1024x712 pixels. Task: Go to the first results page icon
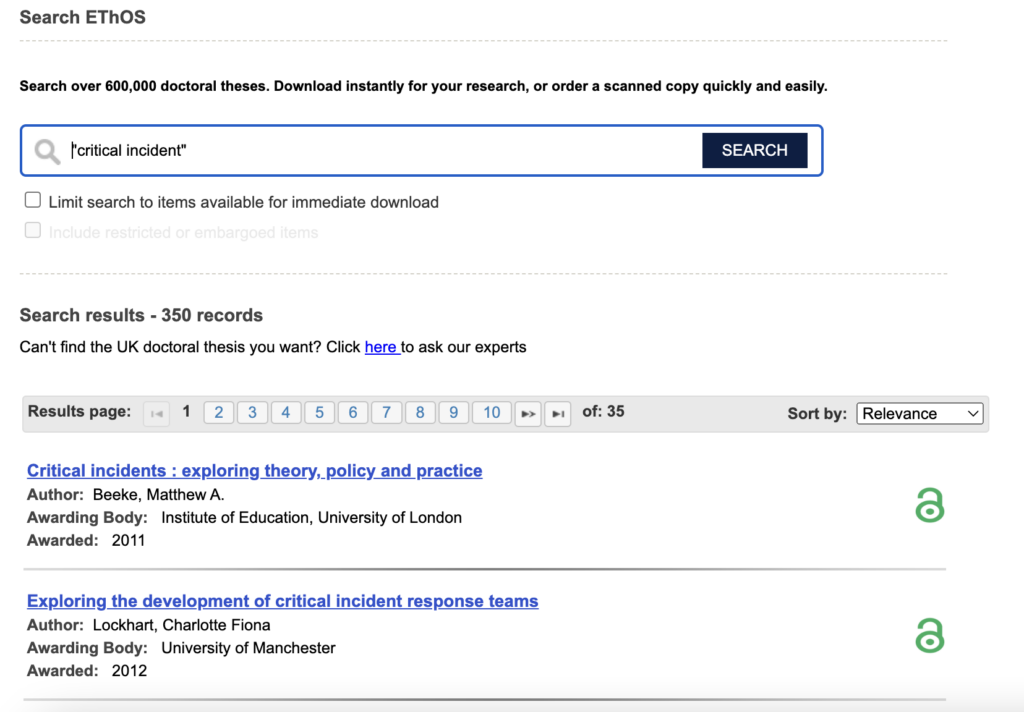(x=157, y=413)
